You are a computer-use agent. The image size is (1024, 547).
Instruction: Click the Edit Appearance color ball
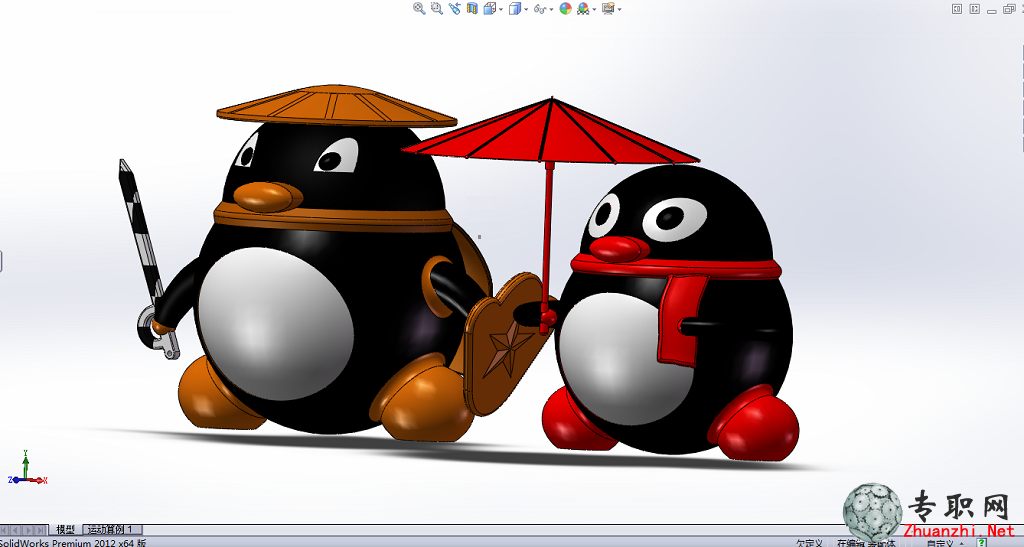tap(566, 8)
